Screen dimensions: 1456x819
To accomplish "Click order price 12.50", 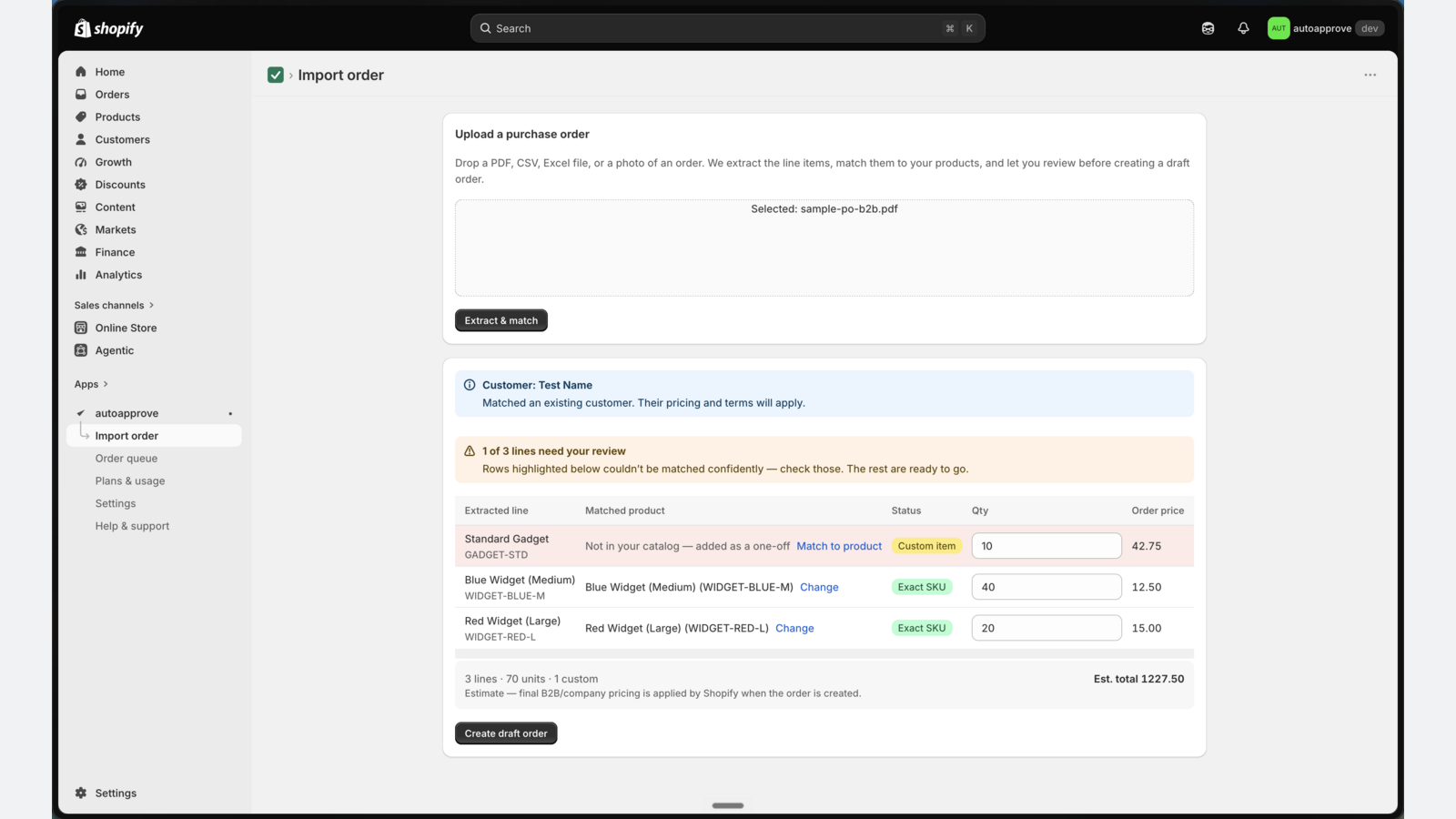I will tap(1147, 587).
